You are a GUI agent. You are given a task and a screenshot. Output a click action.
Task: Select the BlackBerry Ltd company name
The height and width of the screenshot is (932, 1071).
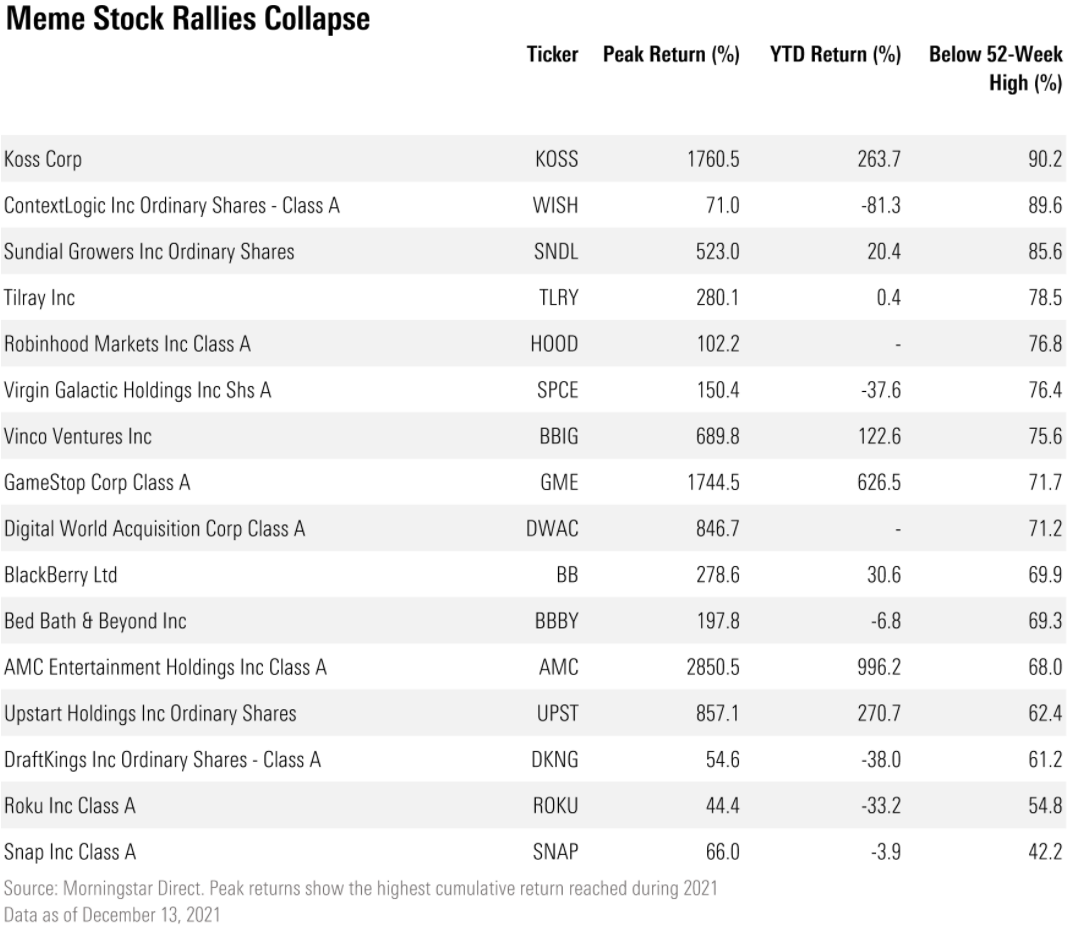[61, 575]
